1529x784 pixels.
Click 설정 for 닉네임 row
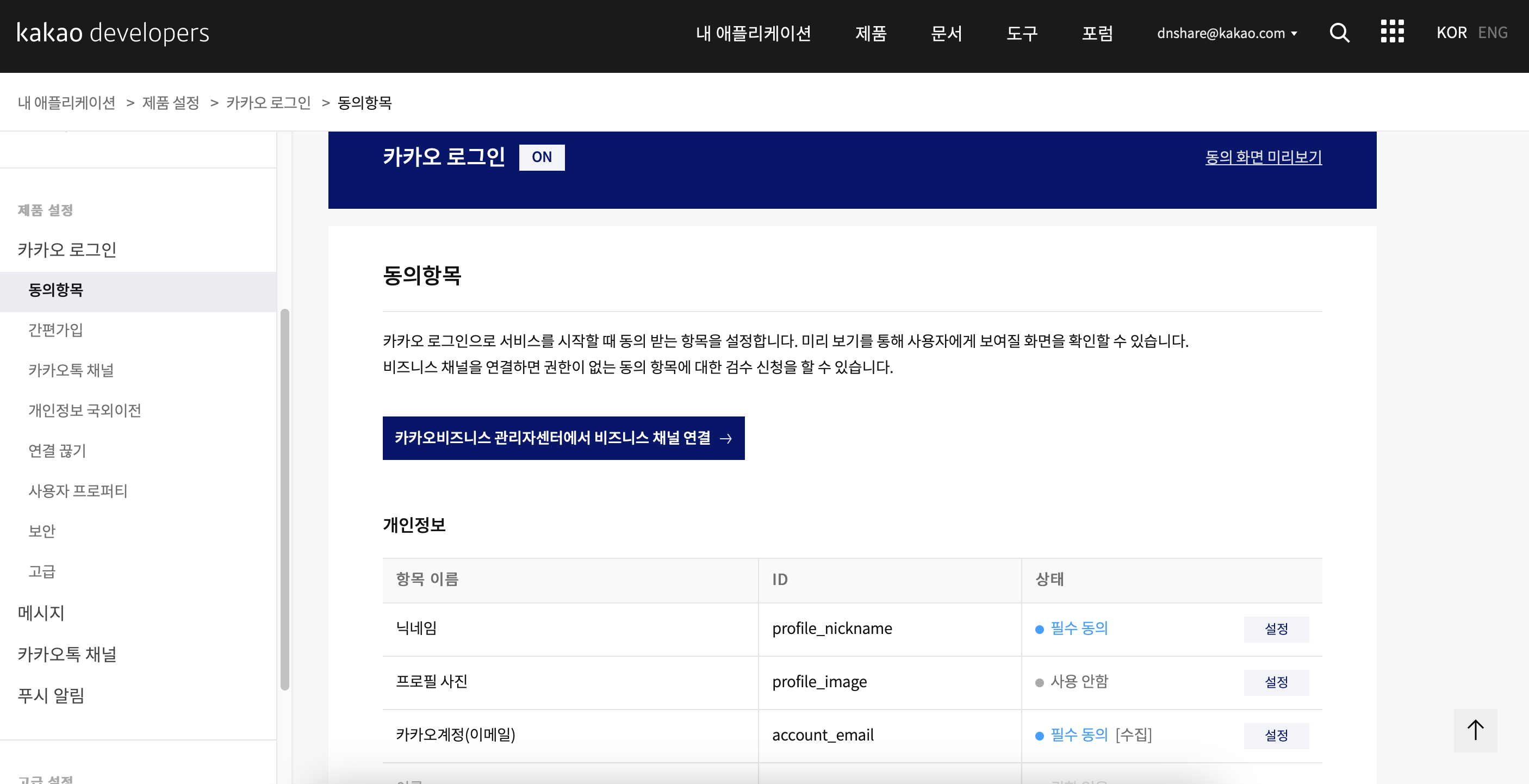pos(1276,629)
